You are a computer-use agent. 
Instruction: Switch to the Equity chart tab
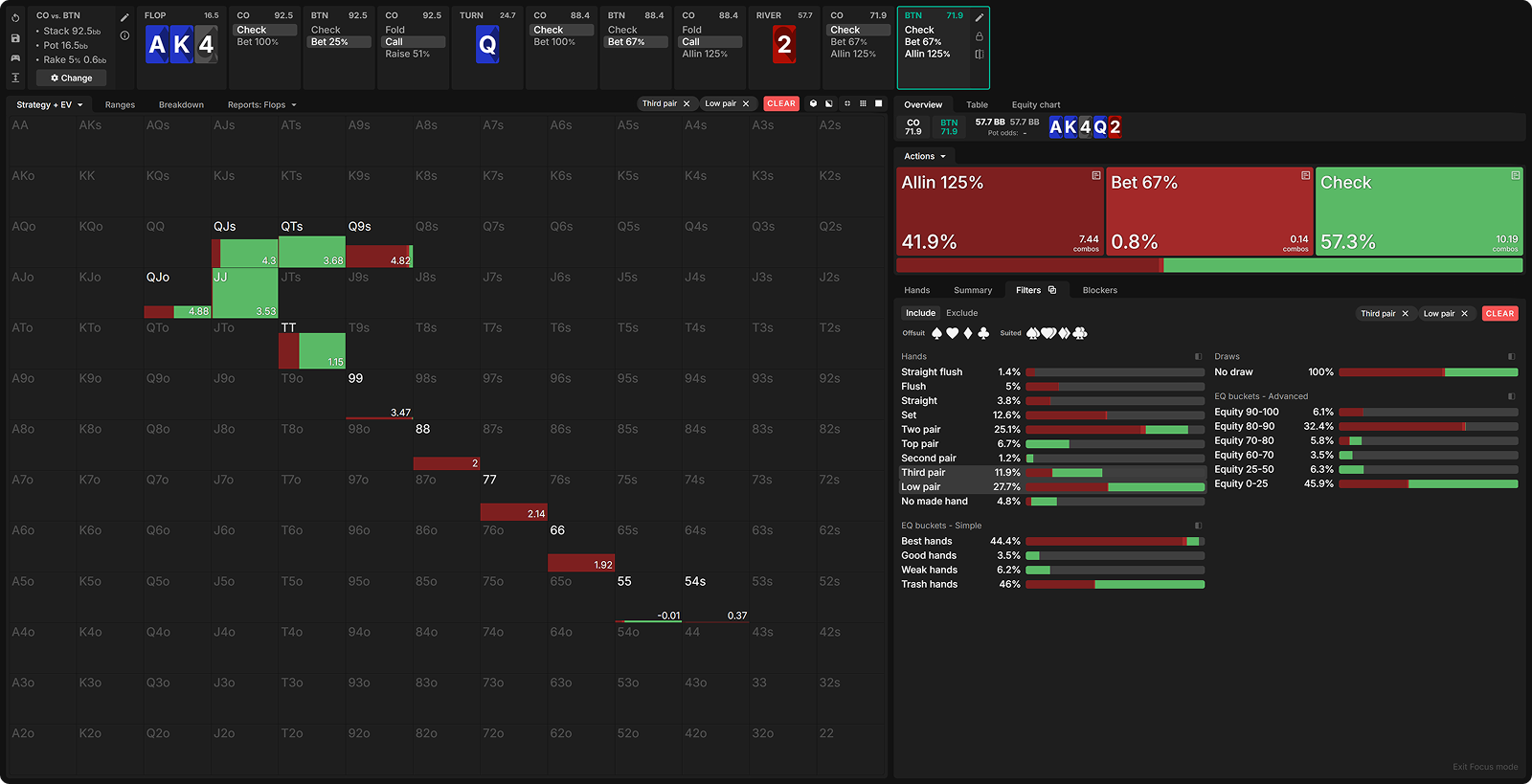click(x=1035, y=104)
